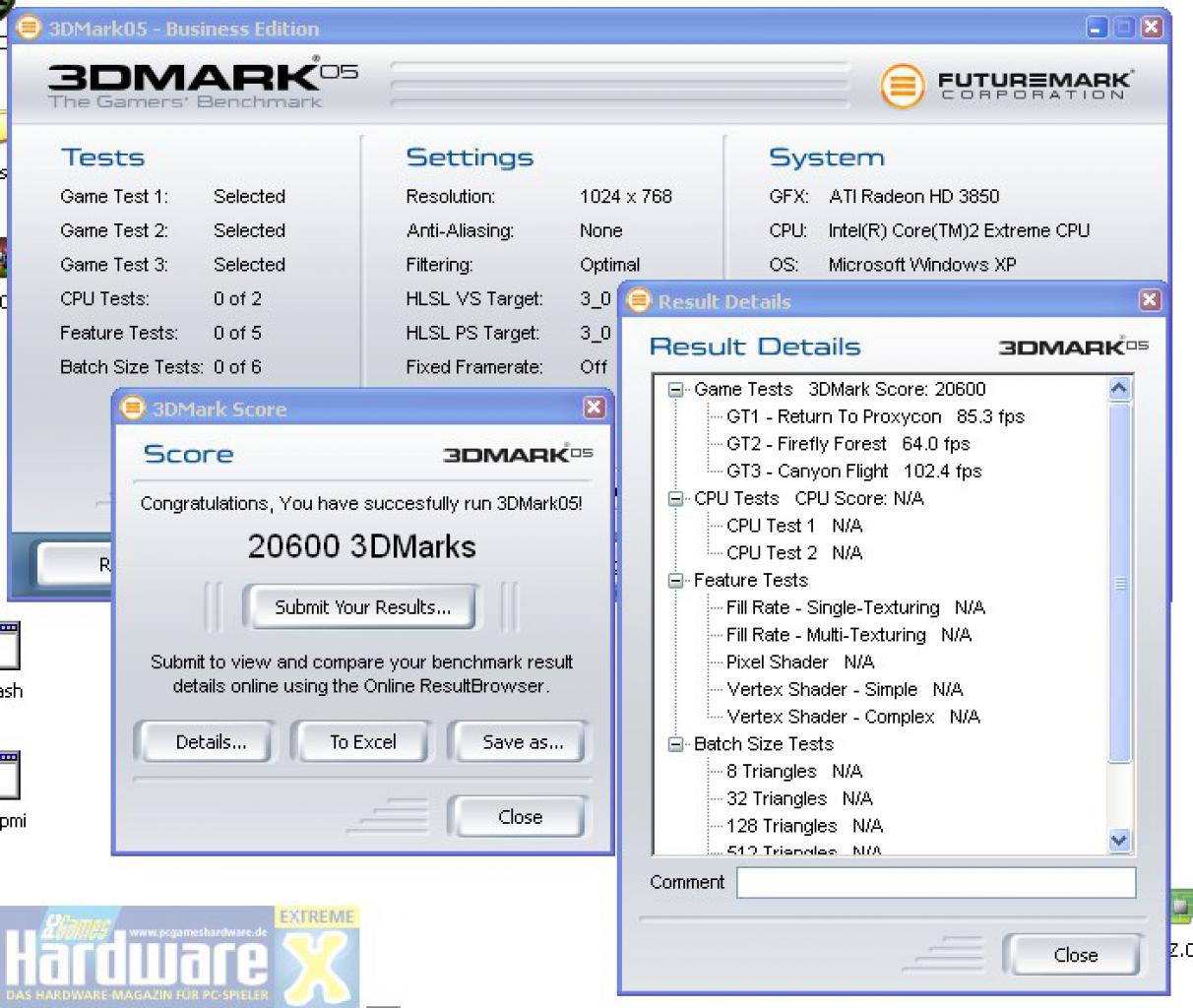Click the Result Details title bar icon

(x=639, y=300)
